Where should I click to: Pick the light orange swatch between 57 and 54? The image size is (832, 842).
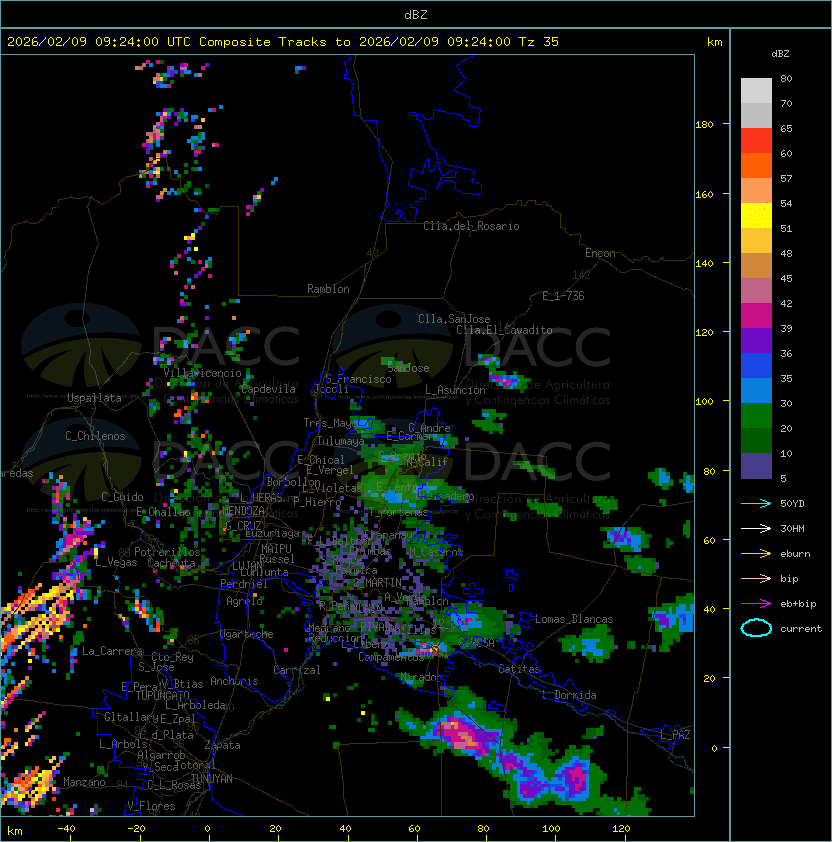point(756,191)
